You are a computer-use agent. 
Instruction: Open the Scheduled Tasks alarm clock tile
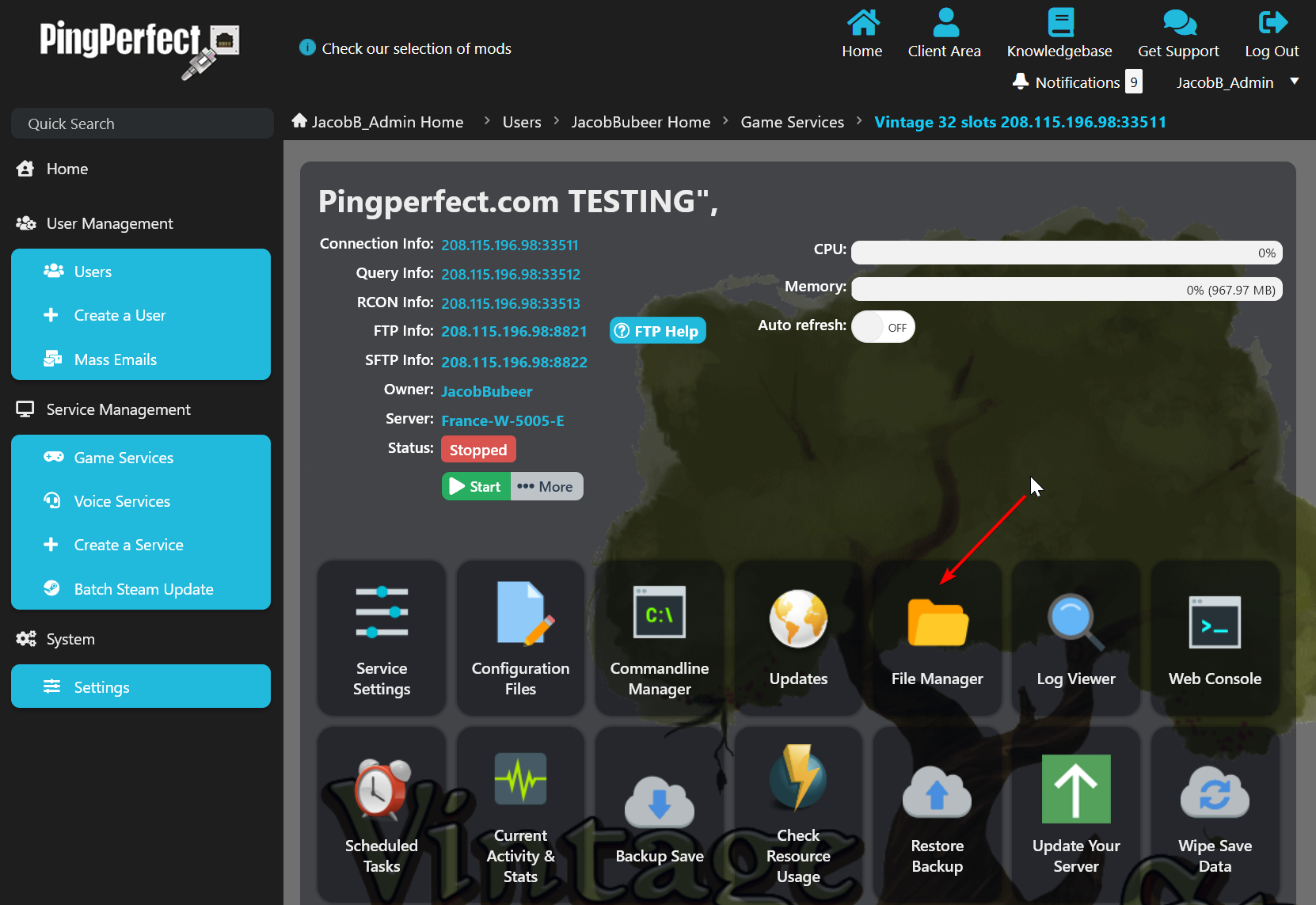point(382,816)
